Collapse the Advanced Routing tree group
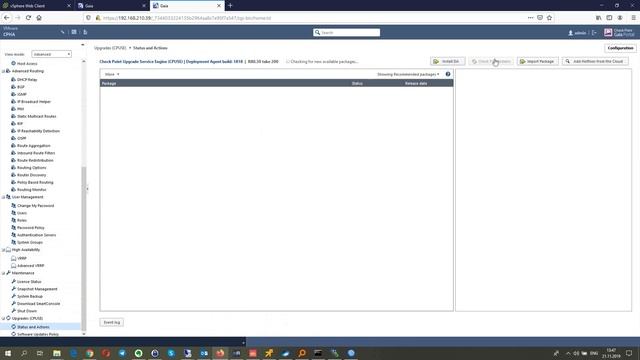640x360 pixels. (3, 71)
